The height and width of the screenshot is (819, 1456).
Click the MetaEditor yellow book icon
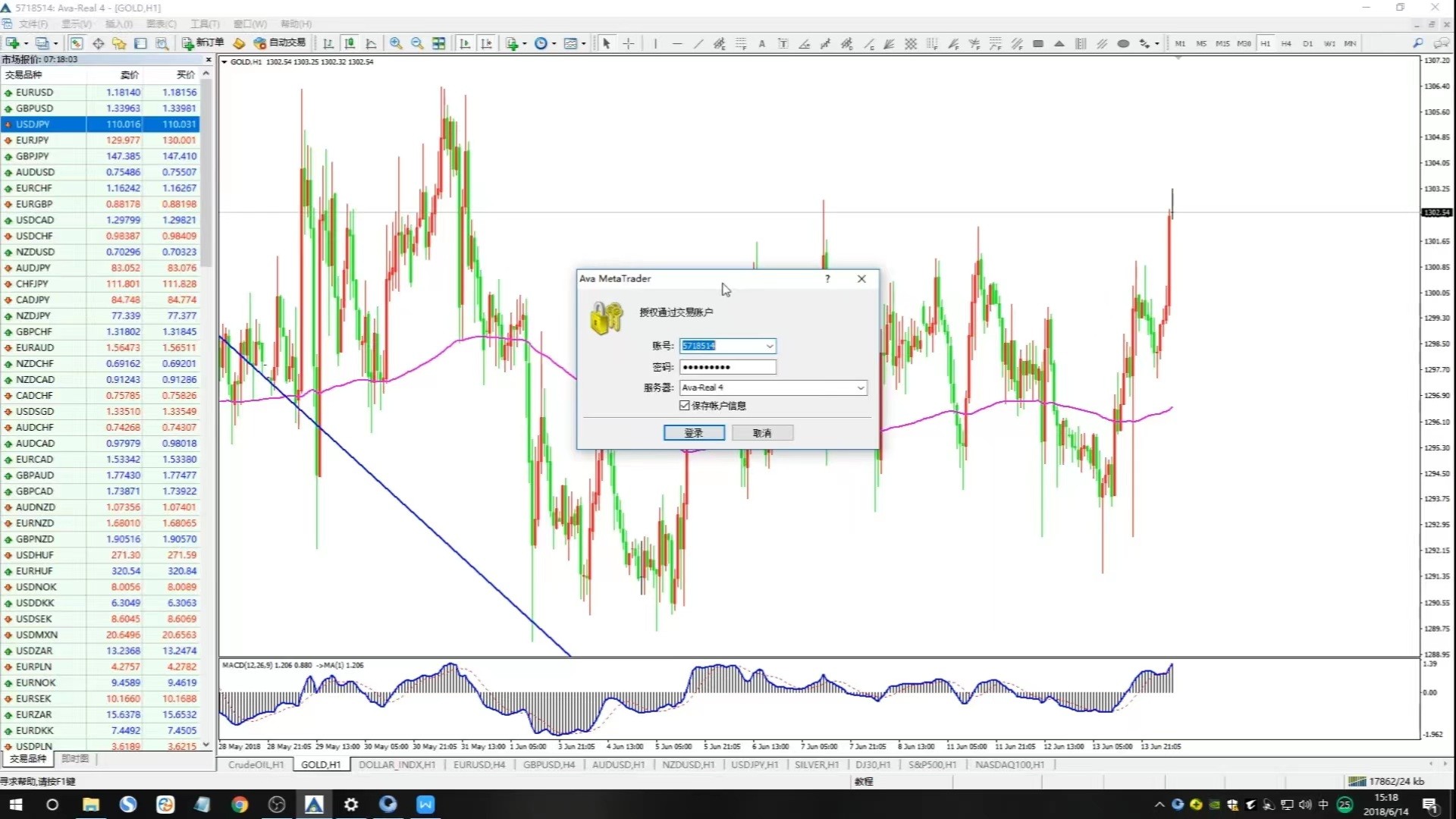click(239, 43)
